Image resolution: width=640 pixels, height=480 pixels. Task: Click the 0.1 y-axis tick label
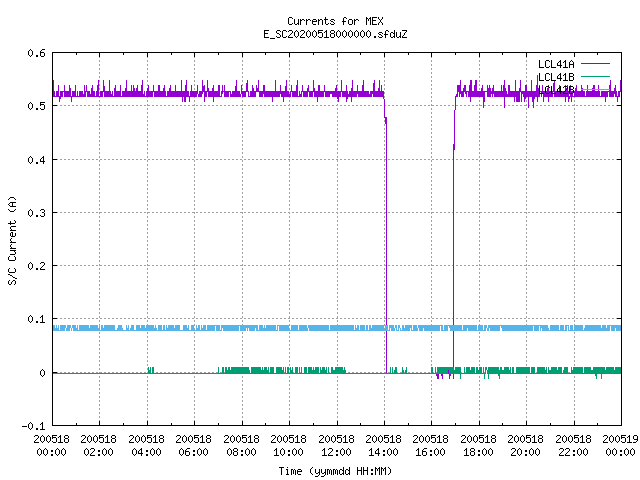[36, 319]
